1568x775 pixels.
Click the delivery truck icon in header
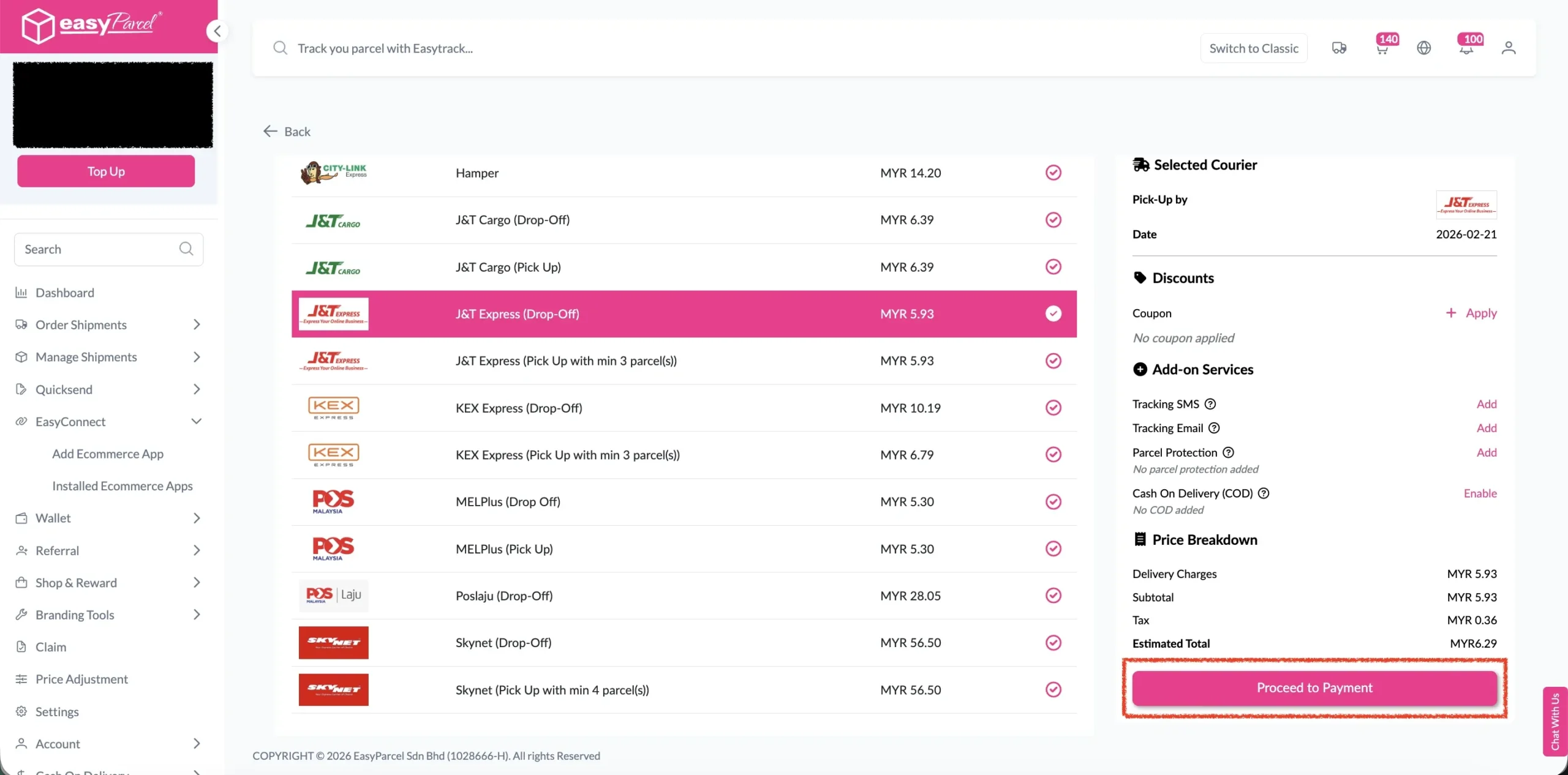click(x=1339, y=48)
